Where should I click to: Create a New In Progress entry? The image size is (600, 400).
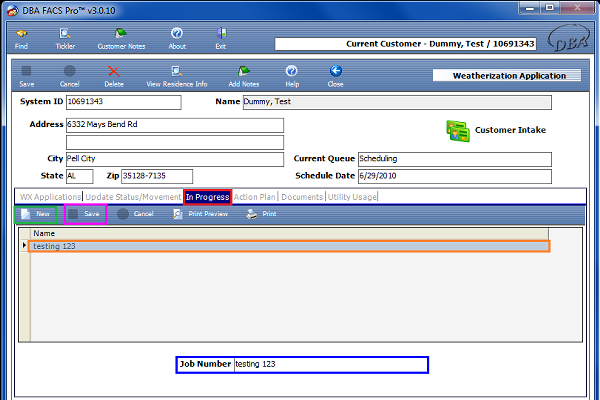pos(35,214)
